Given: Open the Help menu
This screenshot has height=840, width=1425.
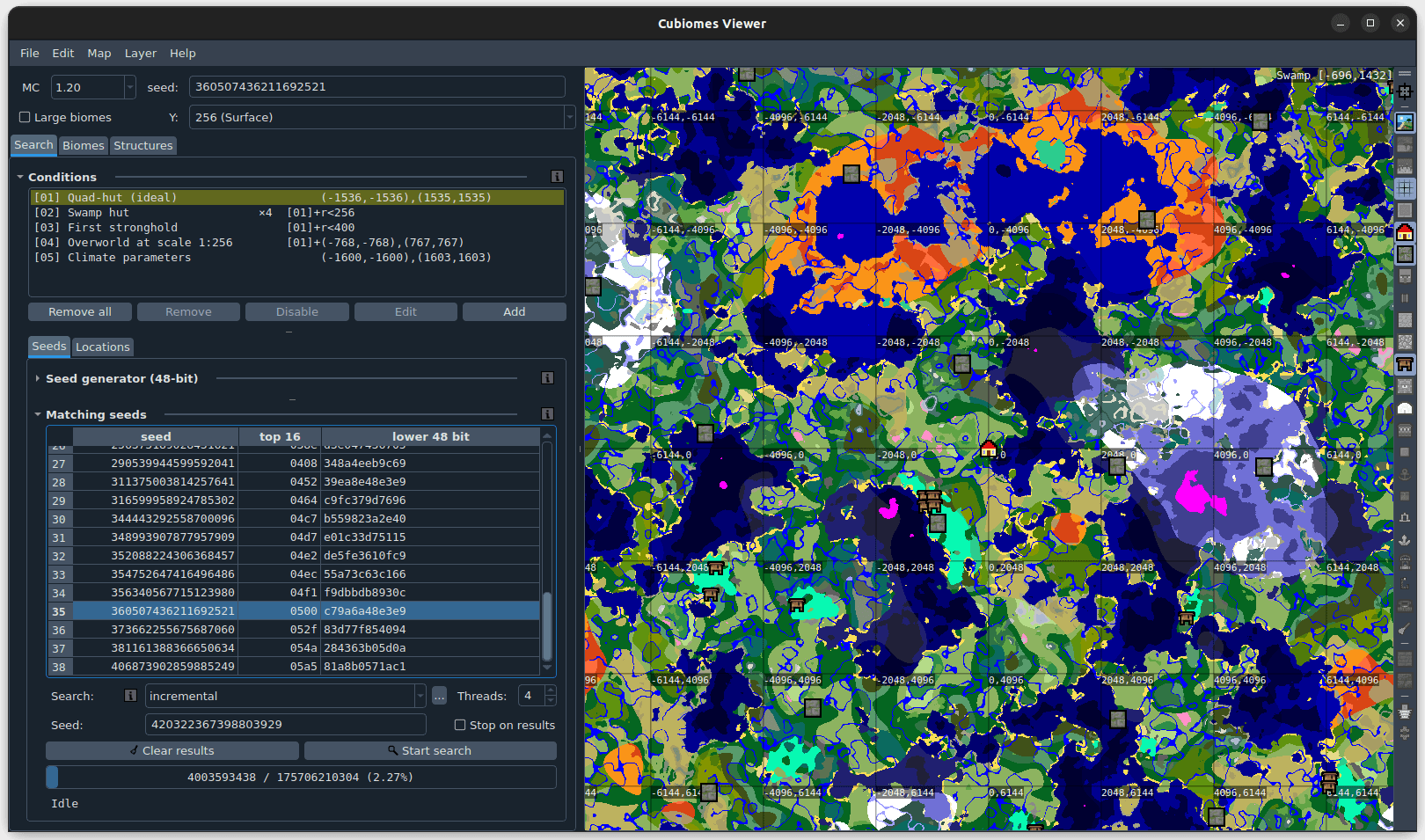Looking at the screenshot, I should click(x=183, y=53).
